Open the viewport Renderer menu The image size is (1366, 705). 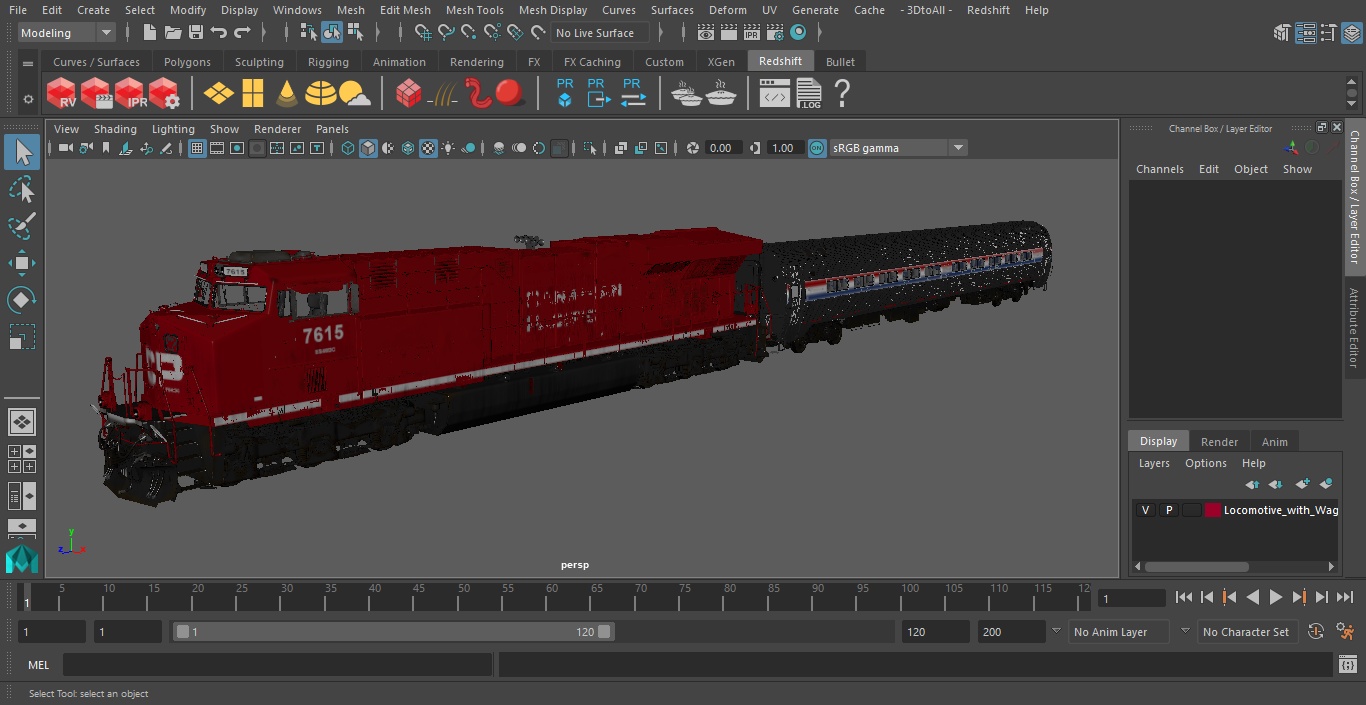(277, 129)
